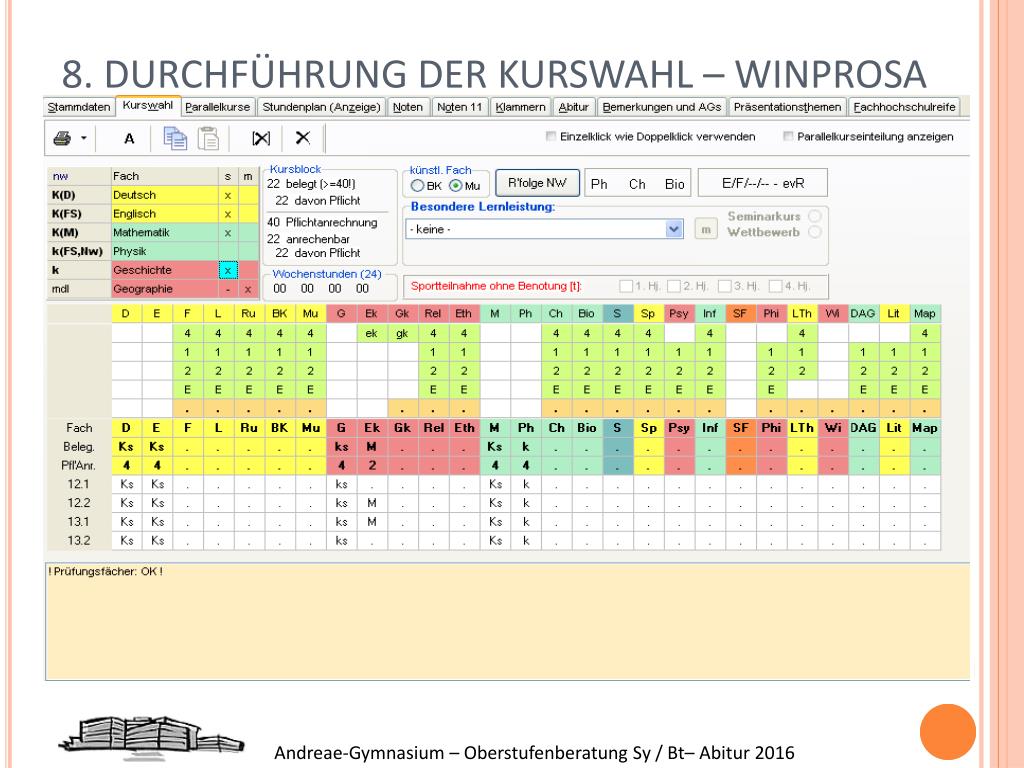Switch to the Fachhochschulreife tab
The height and width of the screenshot is (768, 1024).
coord(904,107)
